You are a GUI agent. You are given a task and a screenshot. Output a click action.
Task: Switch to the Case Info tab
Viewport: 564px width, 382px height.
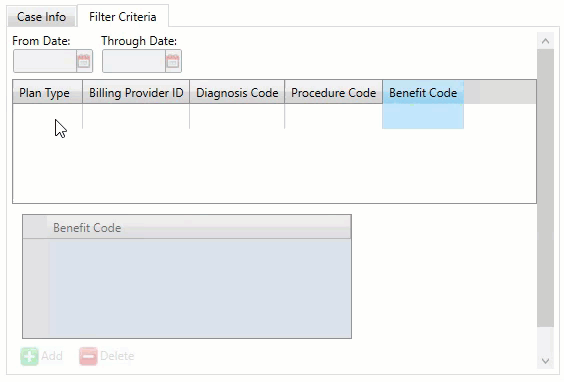[41, 17]
